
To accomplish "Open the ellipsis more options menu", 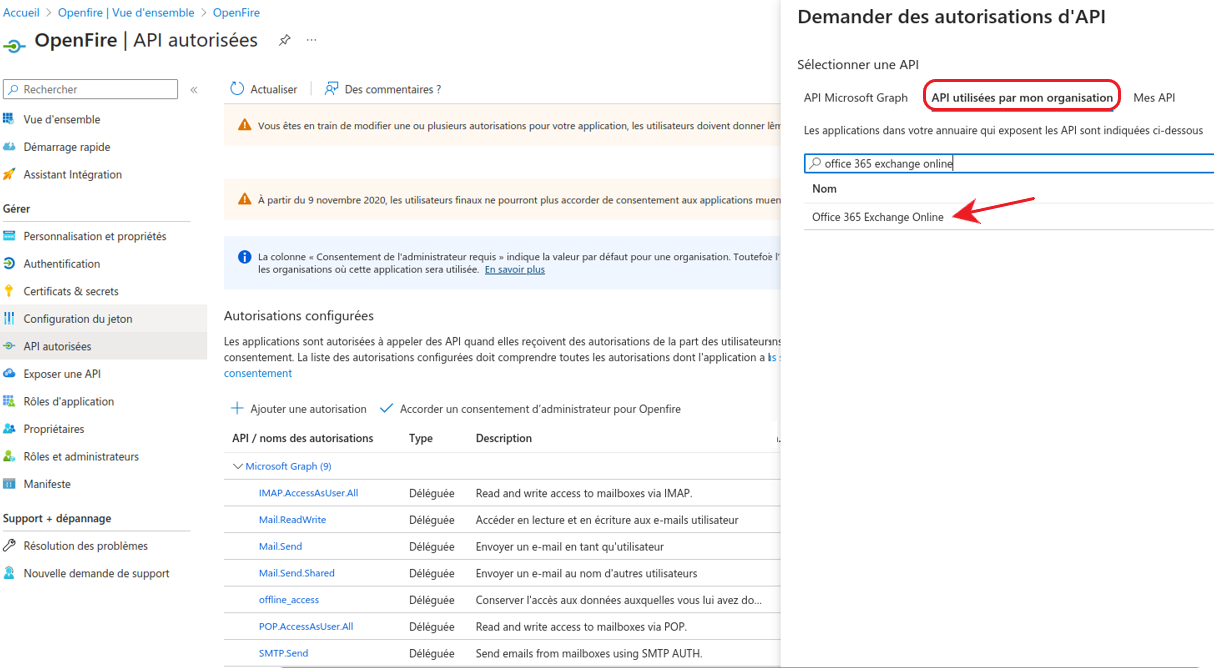I will tap(312, 40).
